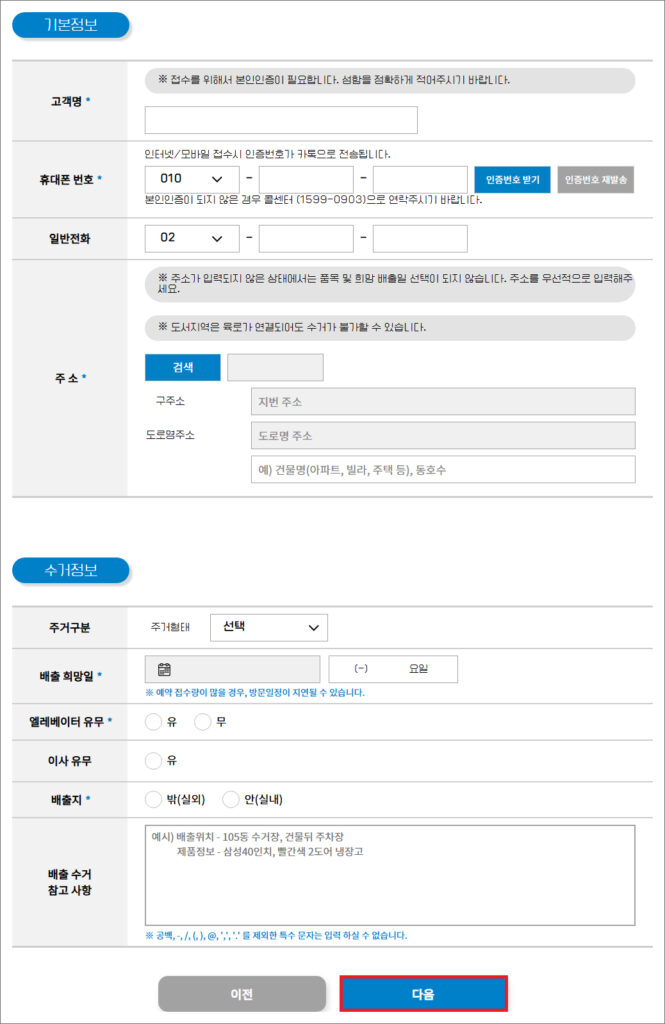Select 유 for 이사 유무
This screenshot has width=665, height=1024.
click(x=154, y=761)
